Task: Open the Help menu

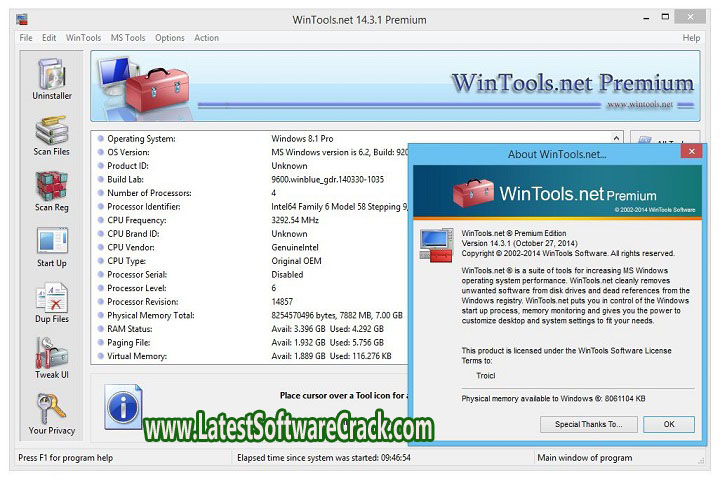Action: [x=691, y=38]
